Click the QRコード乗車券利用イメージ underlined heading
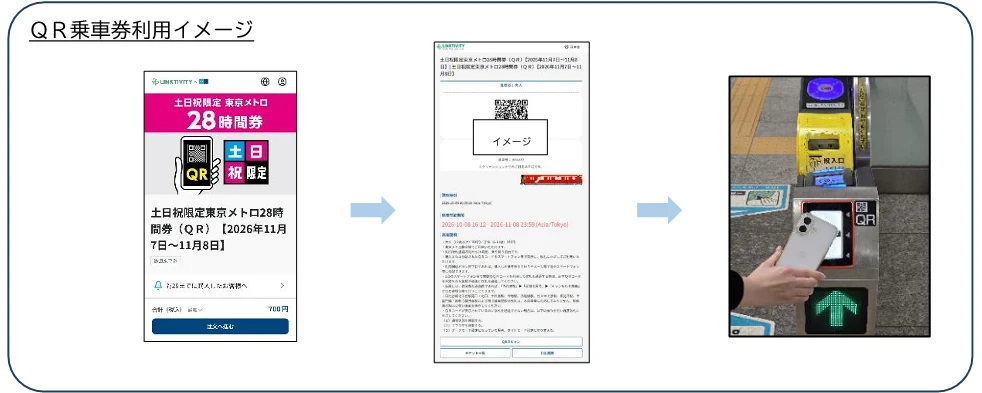 tap(142, 29)
